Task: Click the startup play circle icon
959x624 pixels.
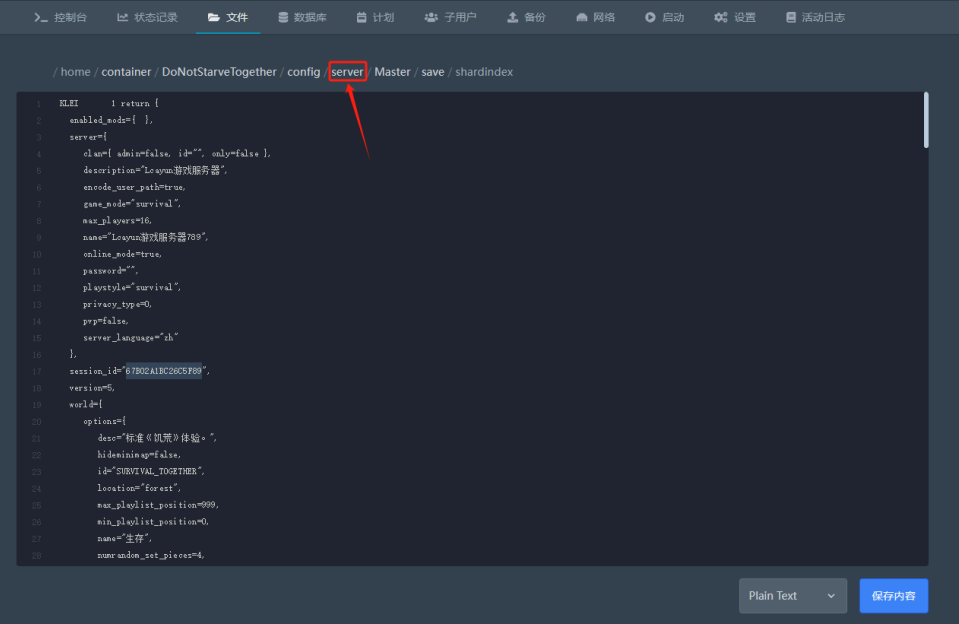Action: (650, 18)
